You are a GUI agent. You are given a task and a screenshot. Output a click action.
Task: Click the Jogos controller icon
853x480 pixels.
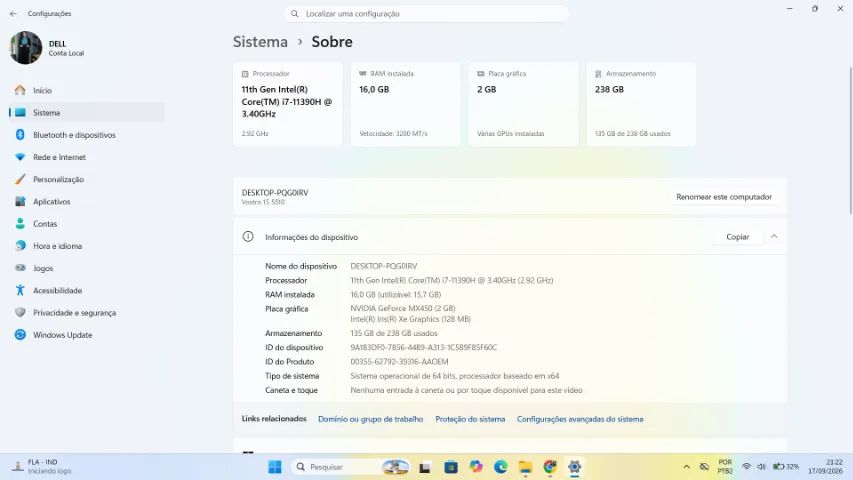pos(20,268)
